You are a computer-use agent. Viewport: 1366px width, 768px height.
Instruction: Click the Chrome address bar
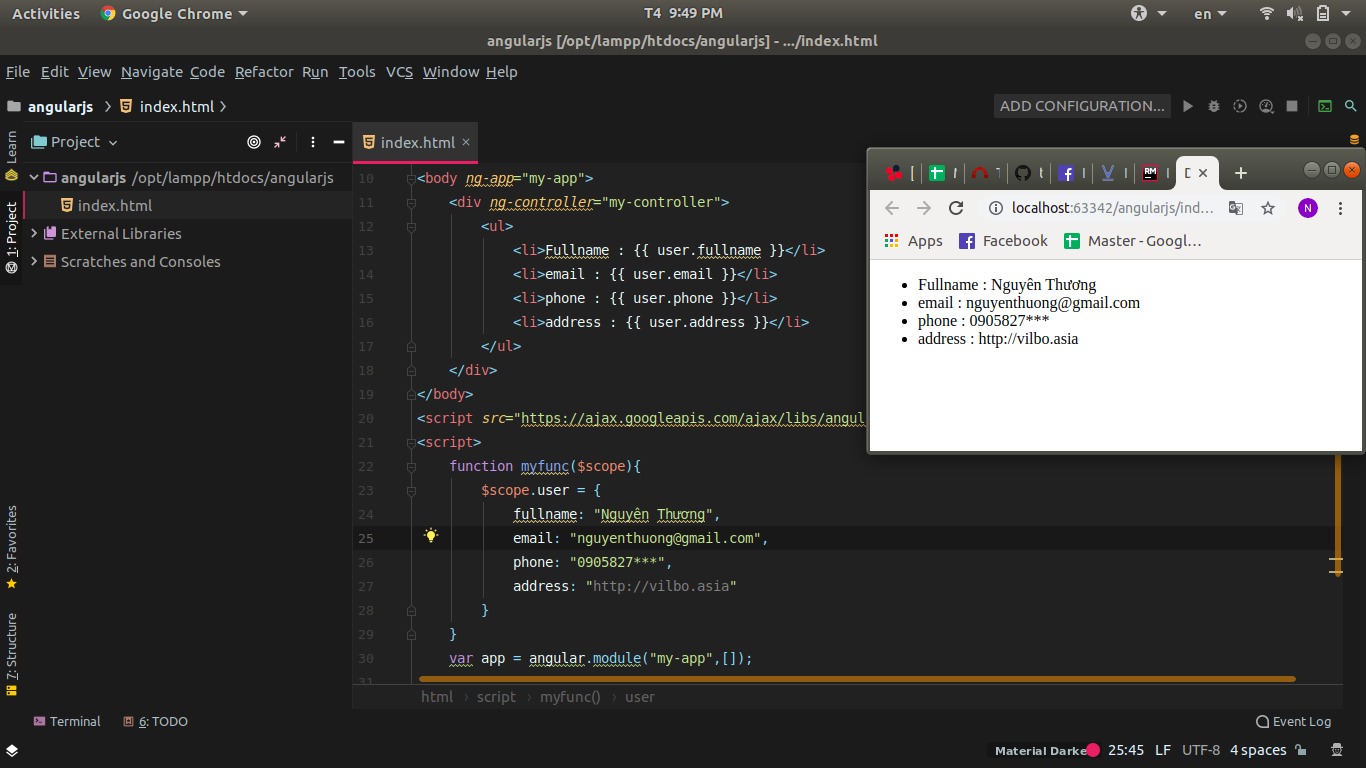(x=1112, y=208)
